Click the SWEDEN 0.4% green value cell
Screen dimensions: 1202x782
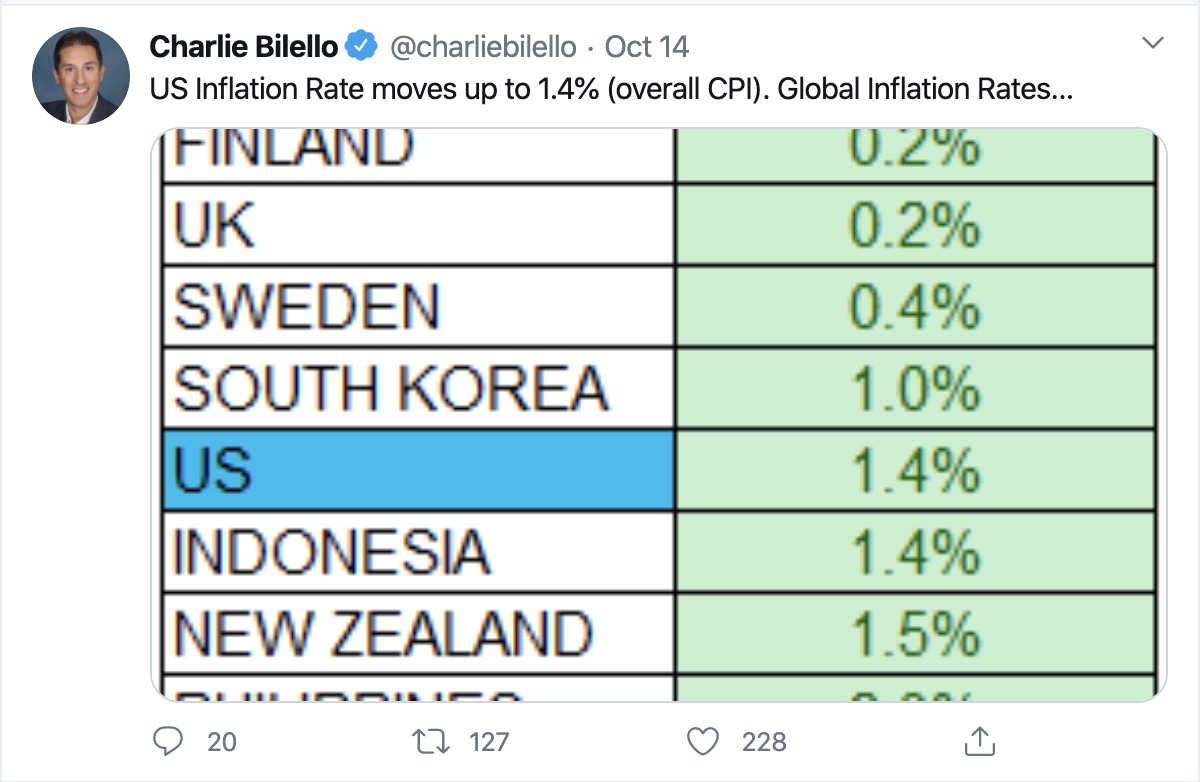click(x=914, y=307)
